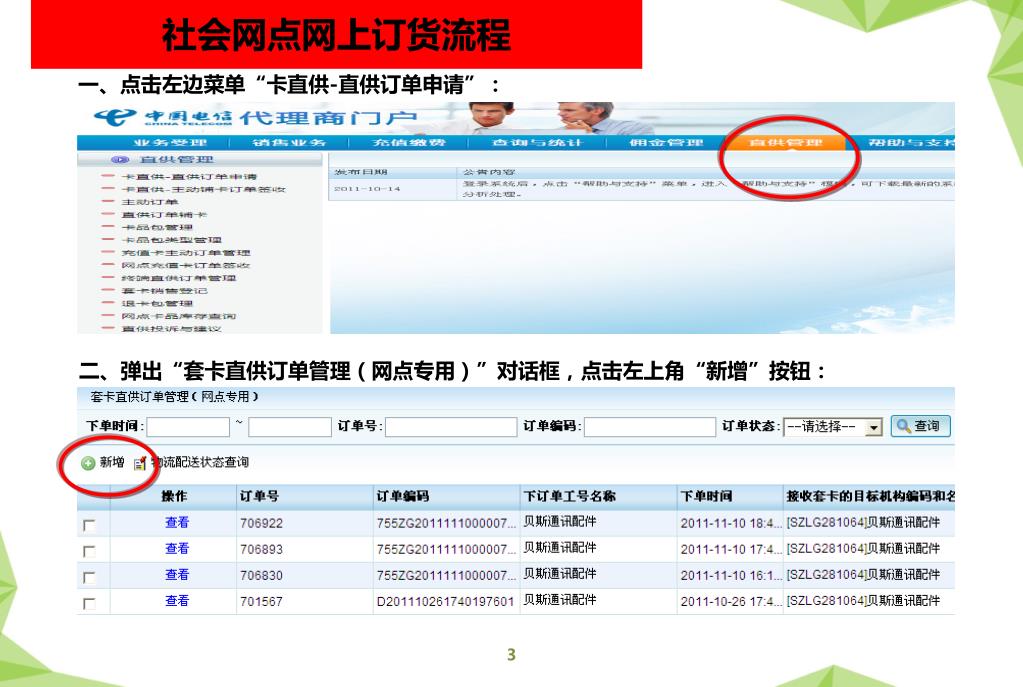This screenshot has height=687, width=1023.
Task: Focus the 订单编码 input field
Action: [650, 427]
